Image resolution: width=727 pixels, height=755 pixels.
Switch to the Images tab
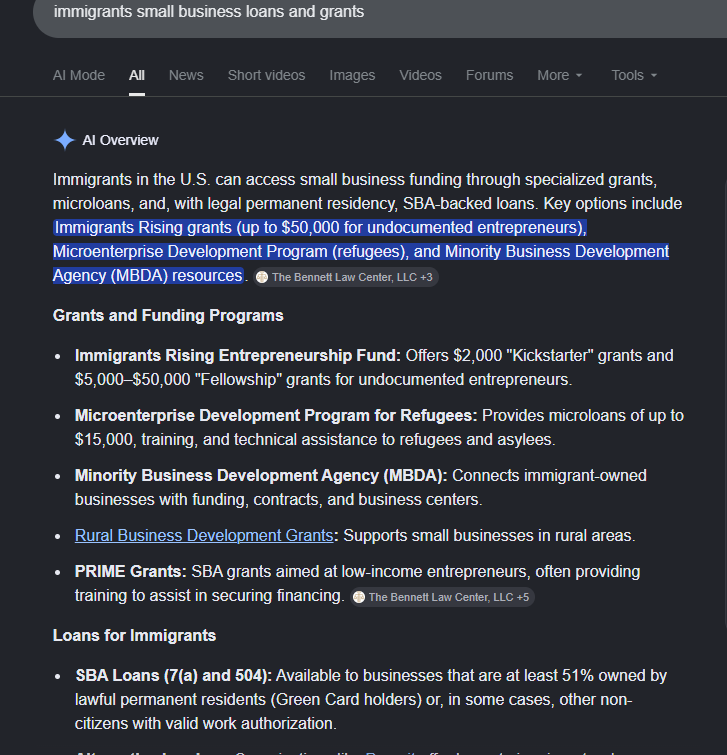(x=352, y=75)
